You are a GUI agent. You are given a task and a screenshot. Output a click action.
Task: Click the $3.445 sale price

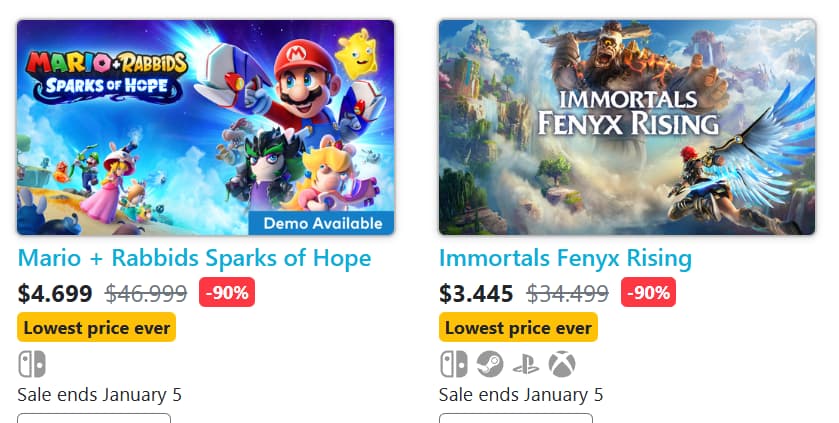click(x=476, y=294)
